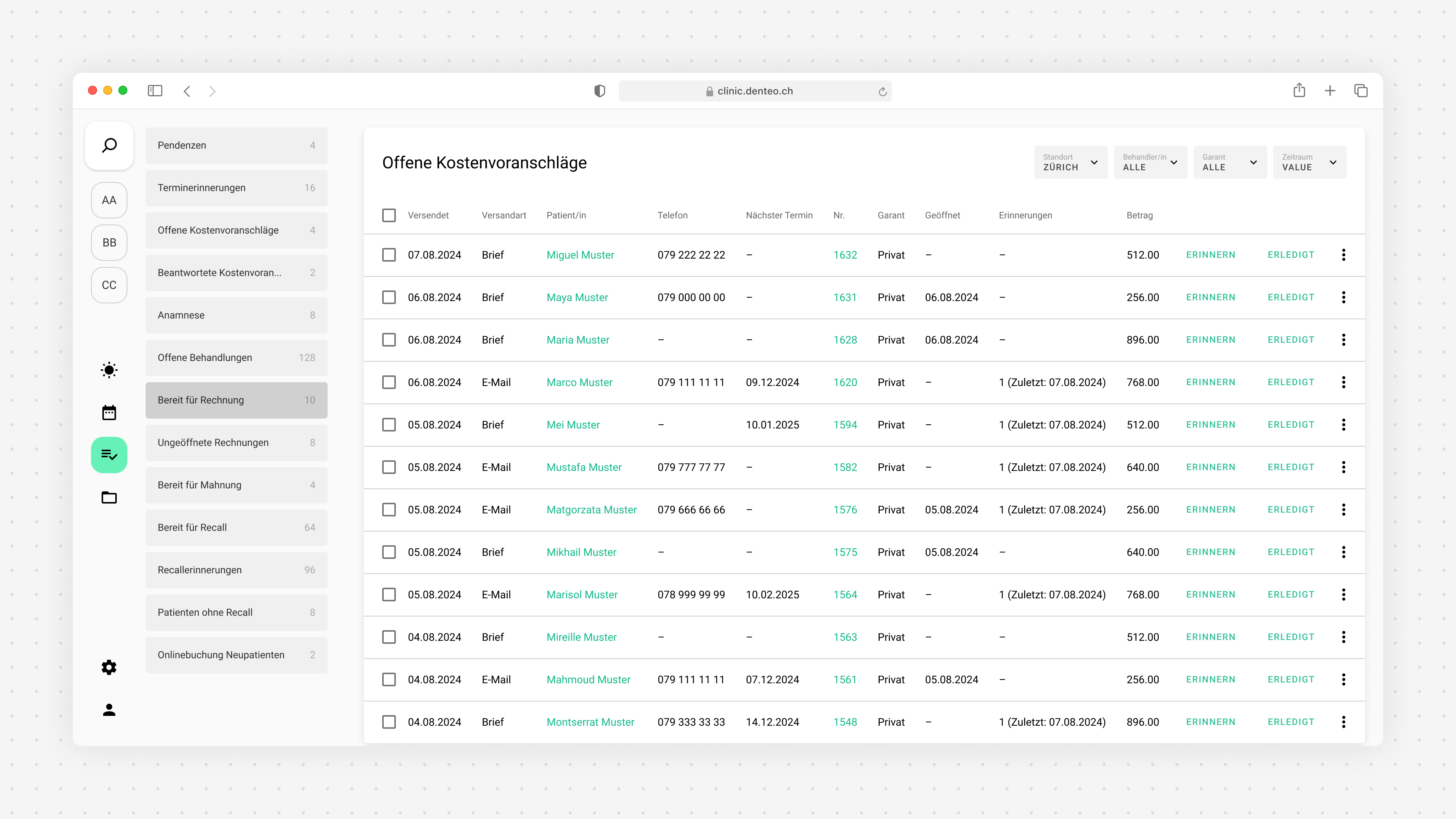1456x819 pixels.
Task: Click the green task checklist icon
Action: (x=109, y=455)
